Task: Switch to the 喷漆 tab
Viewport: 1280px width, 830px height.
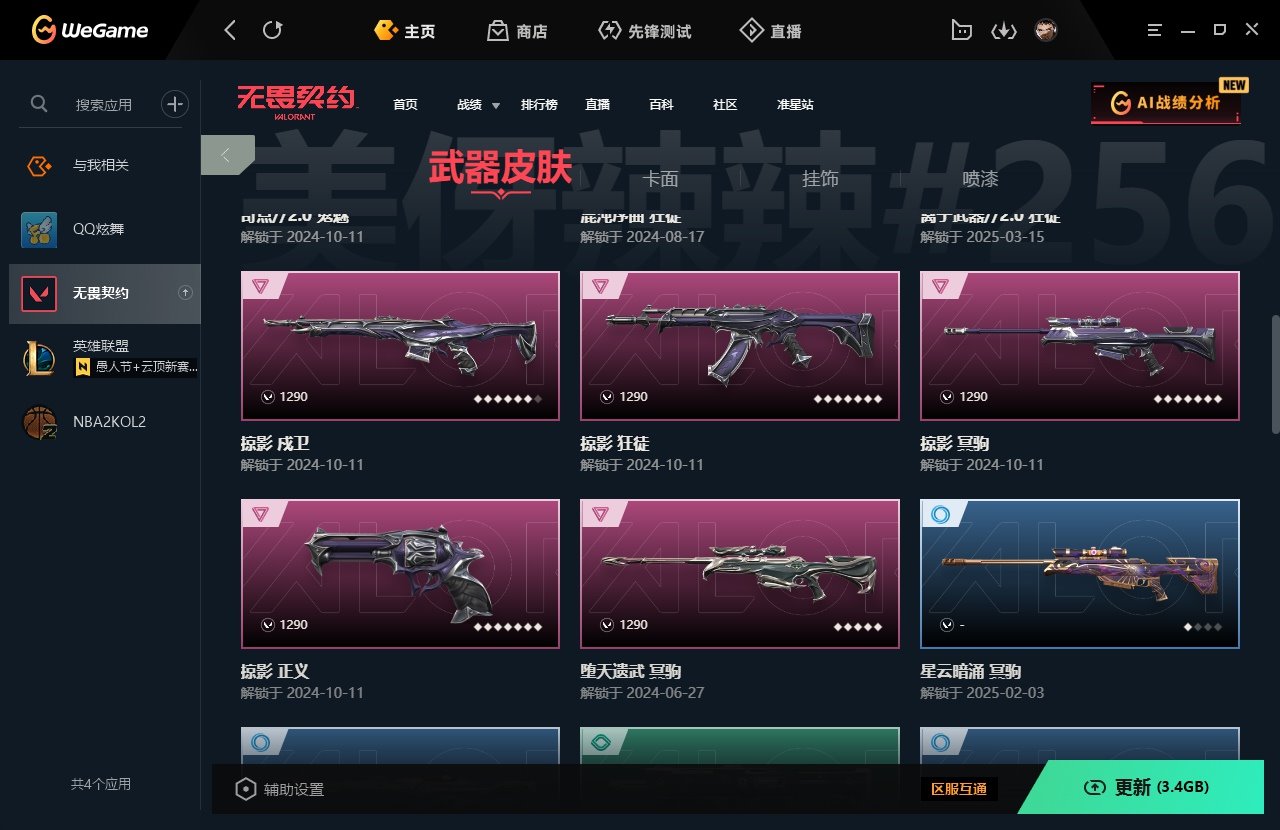Action: 980,179
